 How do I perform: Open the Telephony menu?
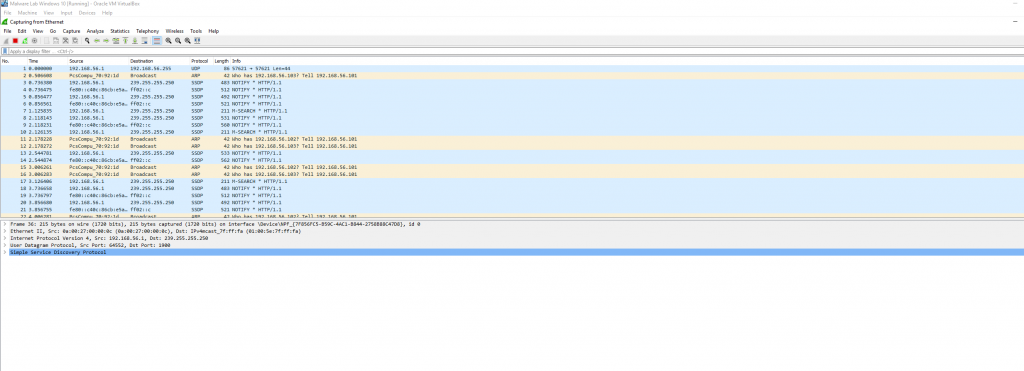(x=148, y=31)
